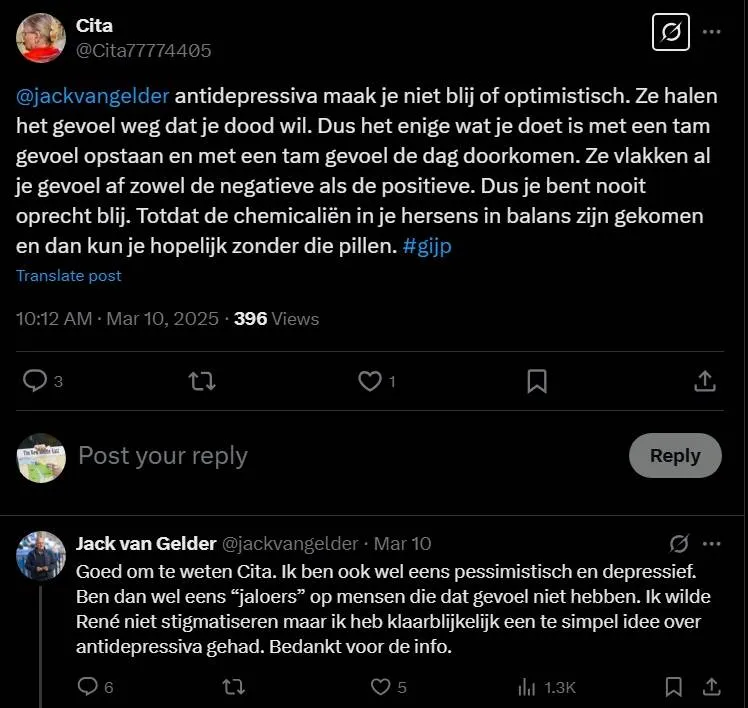Open Cita's profile avatar
This screenshot has height=708, width=748.
[x=41, y=38]
